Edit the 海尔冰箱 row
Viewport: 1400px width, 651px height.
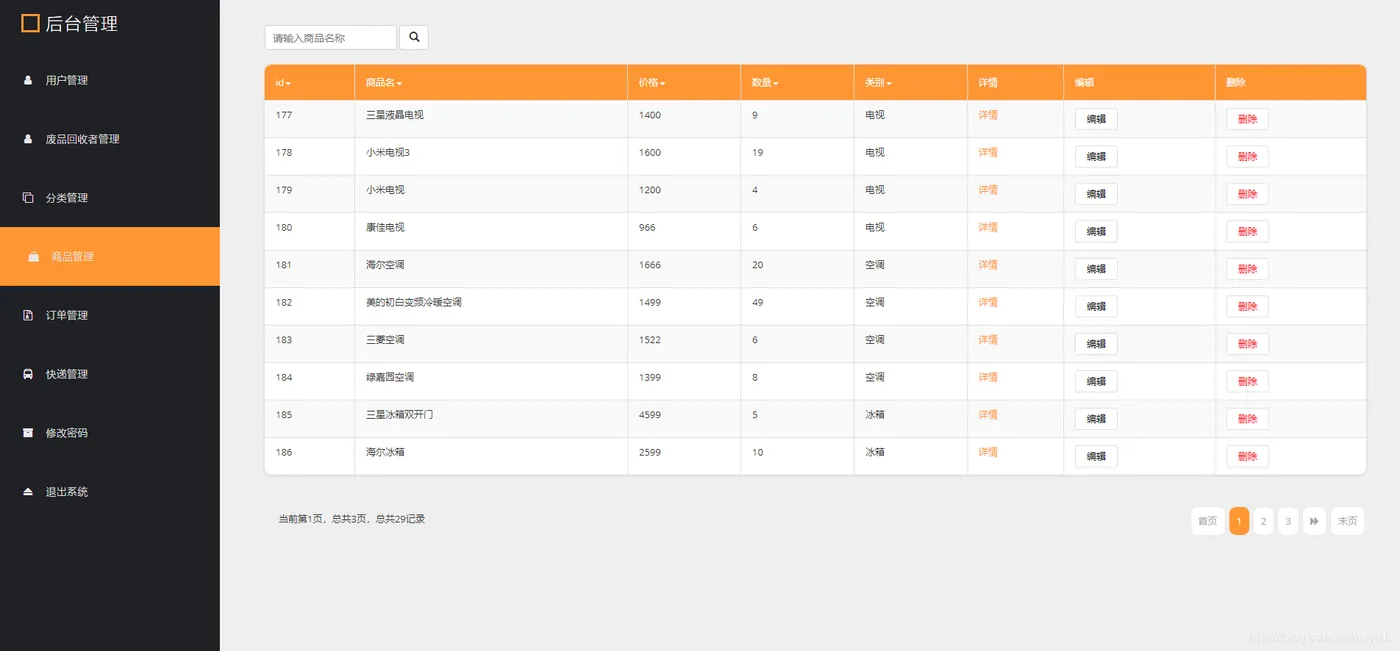pos(1096,456)
